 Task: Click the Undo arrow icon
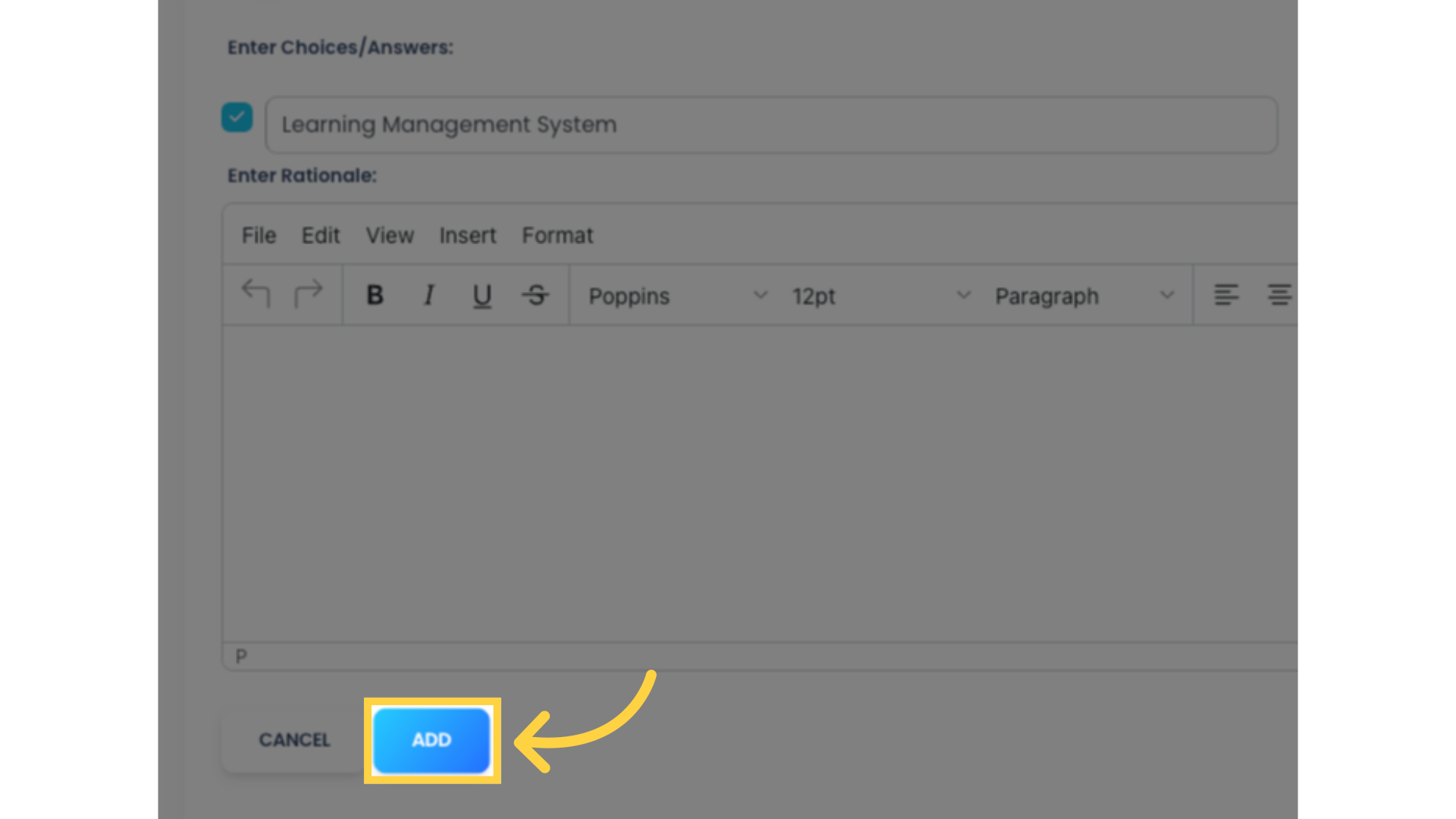[x=256, y=294]
